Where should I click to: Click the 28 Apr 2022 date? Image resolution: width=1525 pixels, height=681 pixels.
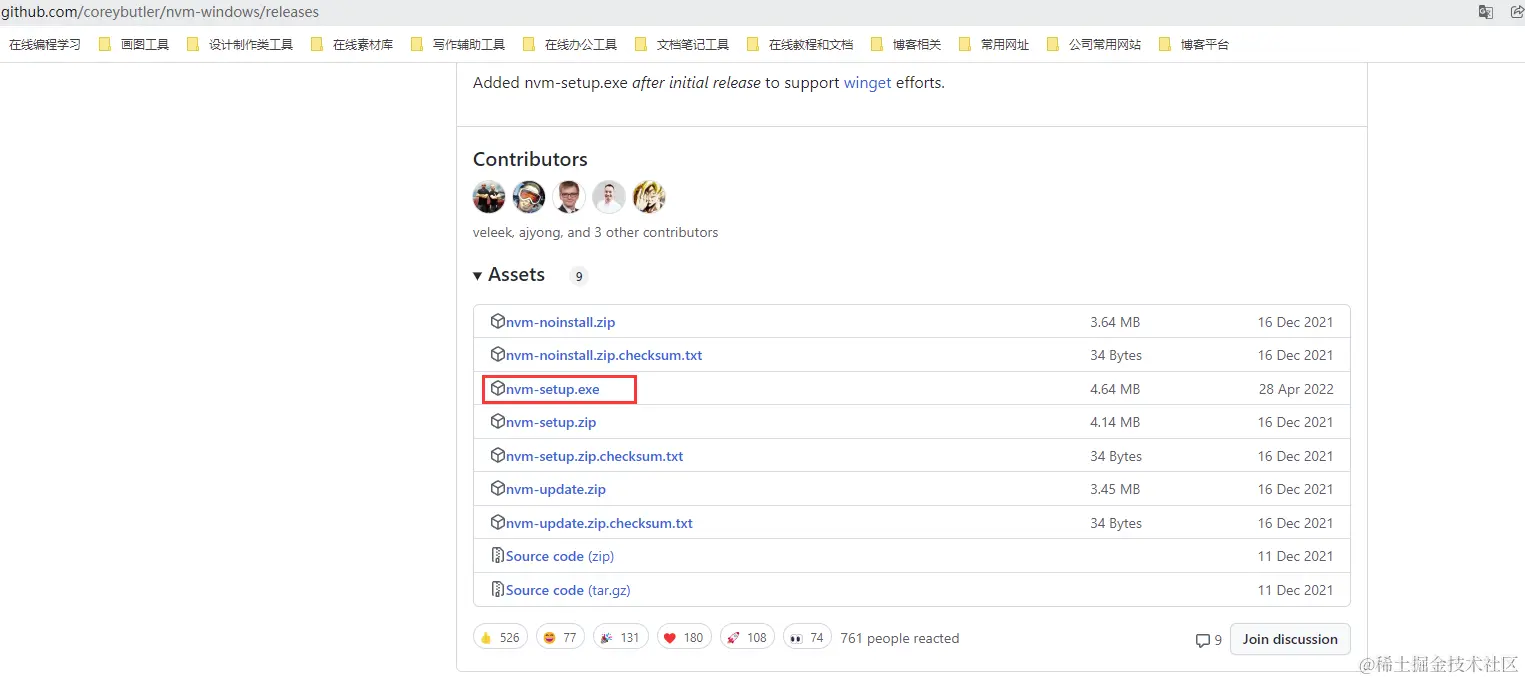tap(1296, 389)
